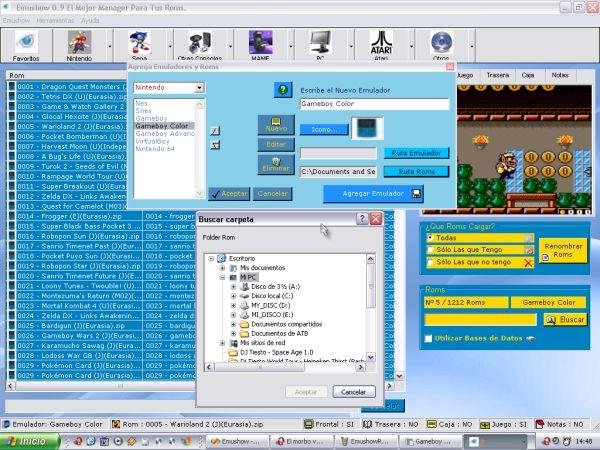
Task: Click the Gameboy Color icon preview thumbnail
Action: (x=367, y=128)
